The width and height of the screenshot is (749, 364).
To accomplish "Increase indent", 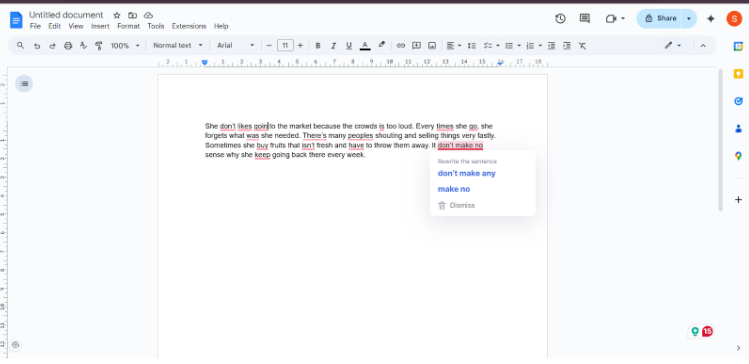I will 567,46.
